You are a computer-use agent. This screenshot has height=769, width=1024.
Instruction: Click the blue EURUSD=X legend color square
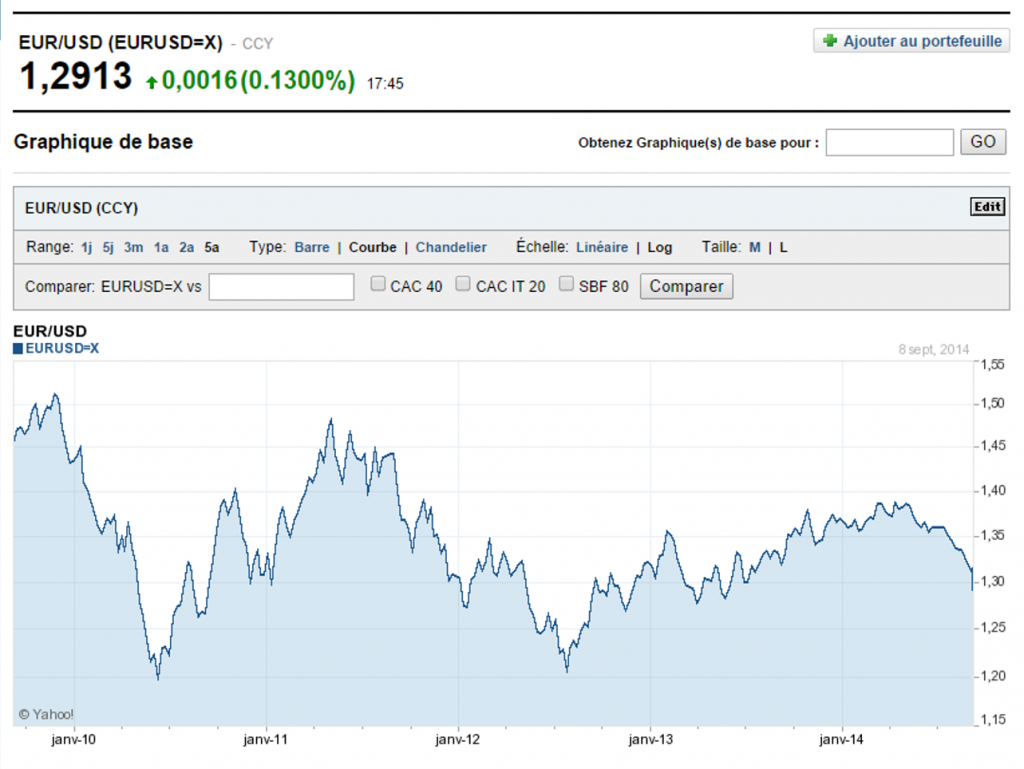pyautogui.click(x=18, y=349)
